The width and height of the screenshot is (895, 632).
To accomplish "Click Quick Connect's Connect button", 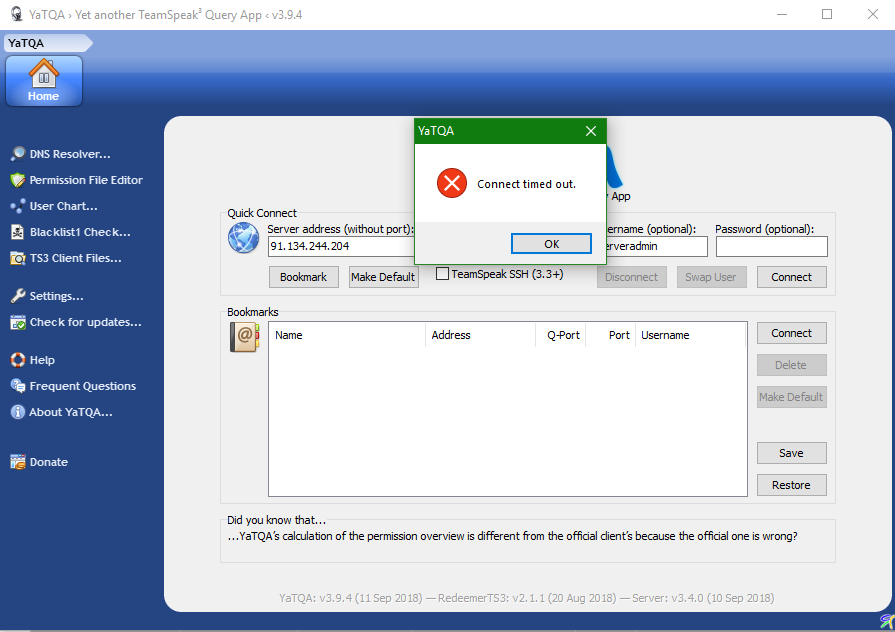I will pos(792,277).
